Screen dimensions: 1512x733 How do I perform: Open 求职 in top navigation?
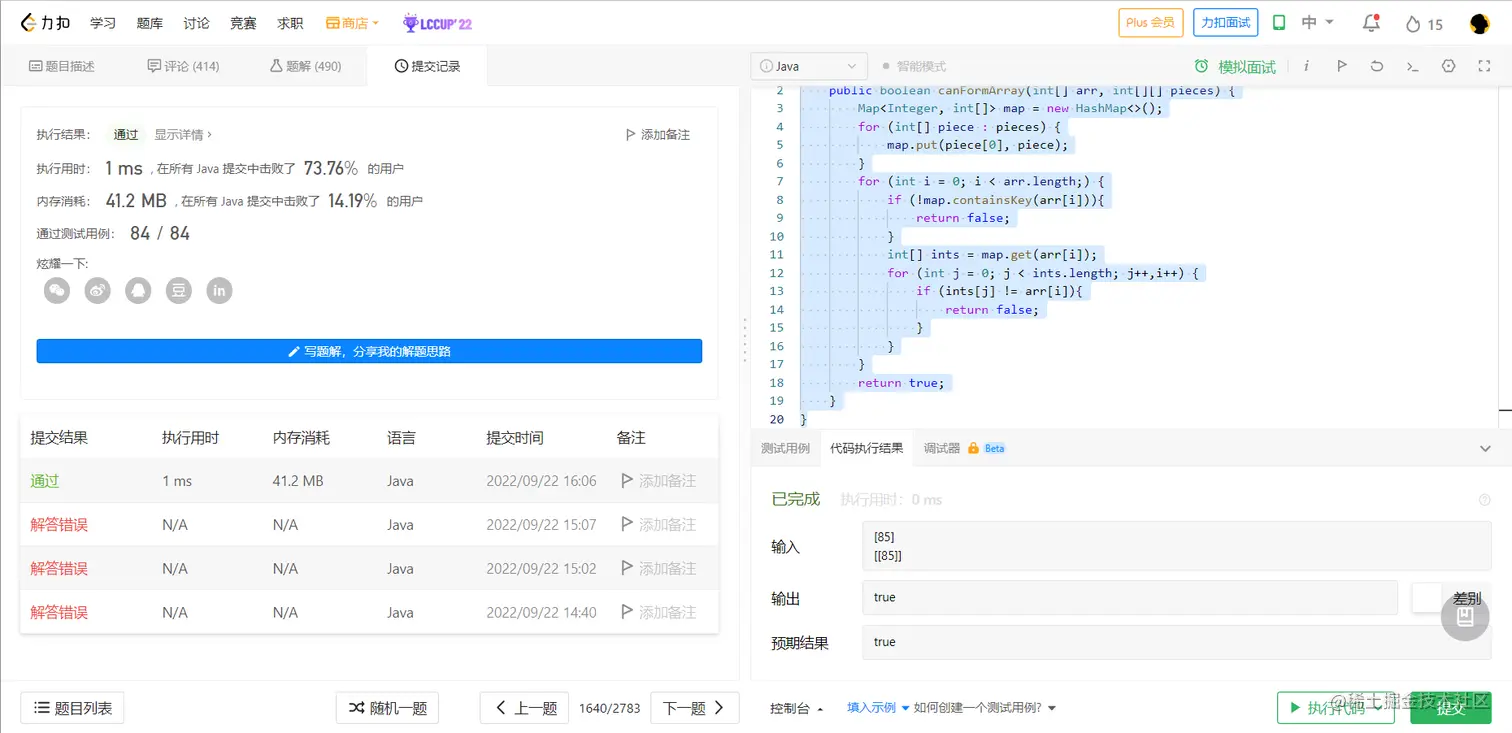point(290,23)
